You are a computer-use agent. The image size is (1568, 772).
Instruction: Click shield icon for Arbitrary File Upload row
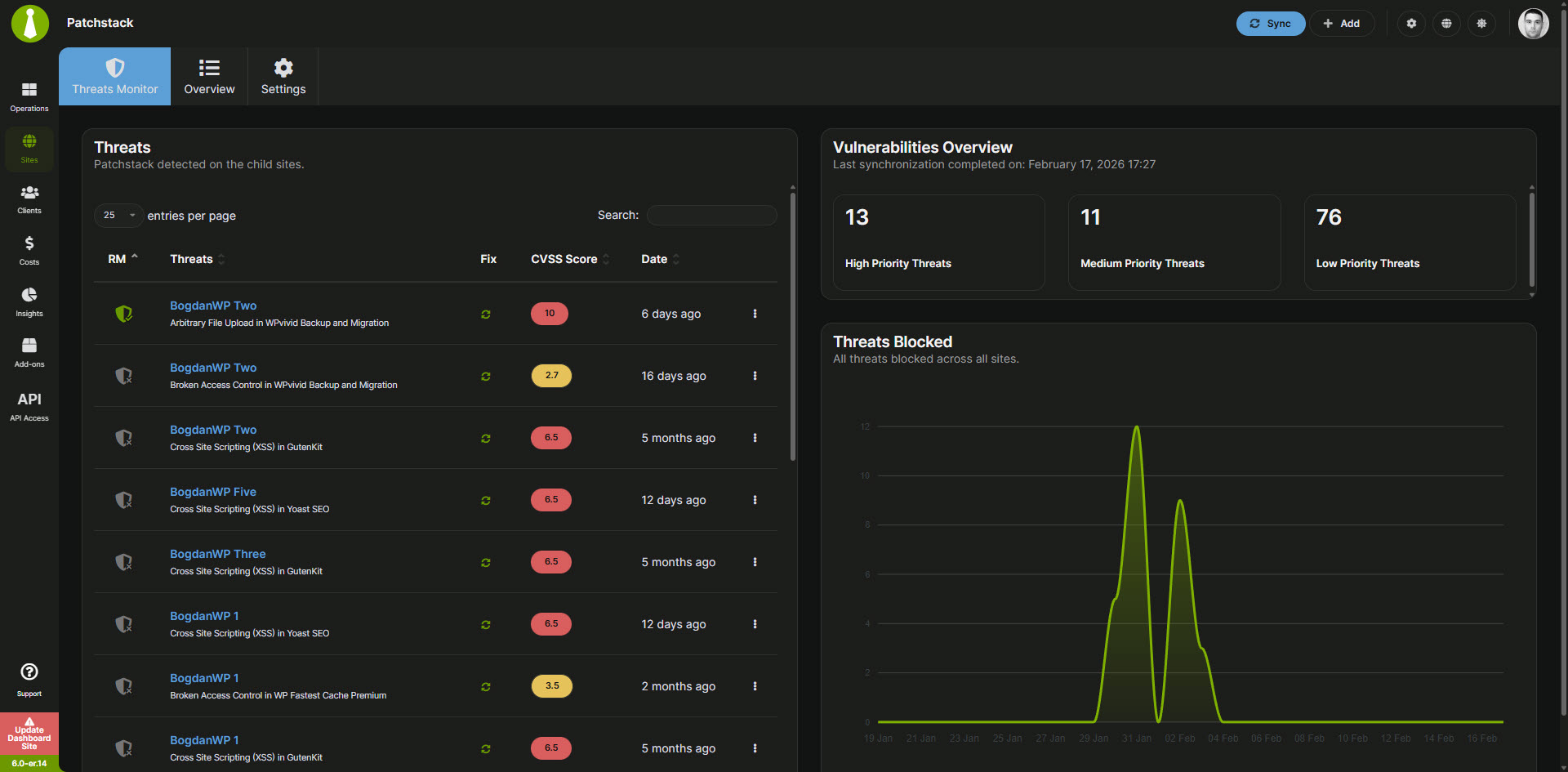(x=123, y=314)
